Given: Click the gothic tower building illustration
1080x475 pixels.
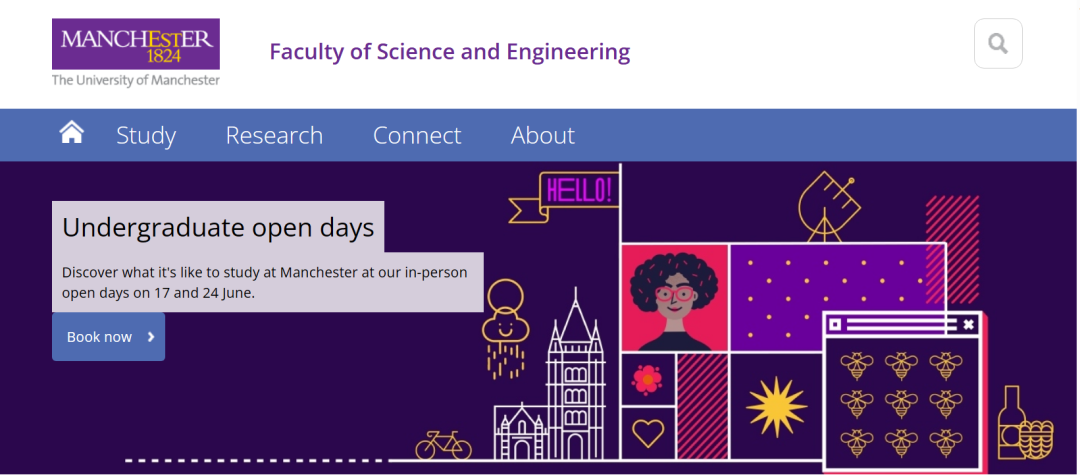Looking at the screenshot, I should [x=574, y=380].
